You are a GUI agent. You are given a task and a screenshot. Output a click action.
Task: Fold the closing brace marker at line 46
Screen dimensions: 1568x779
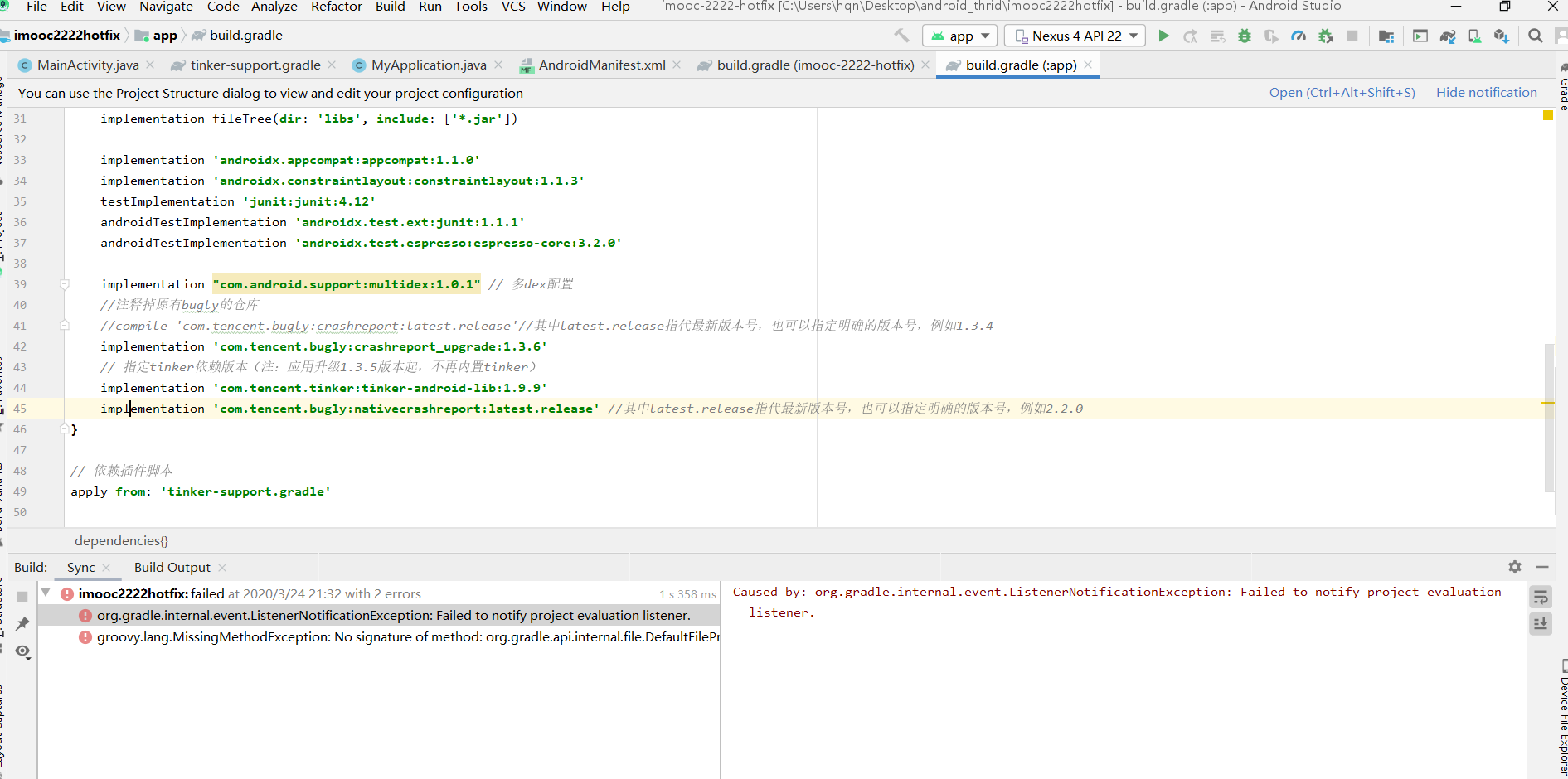(x=65, y=429)
